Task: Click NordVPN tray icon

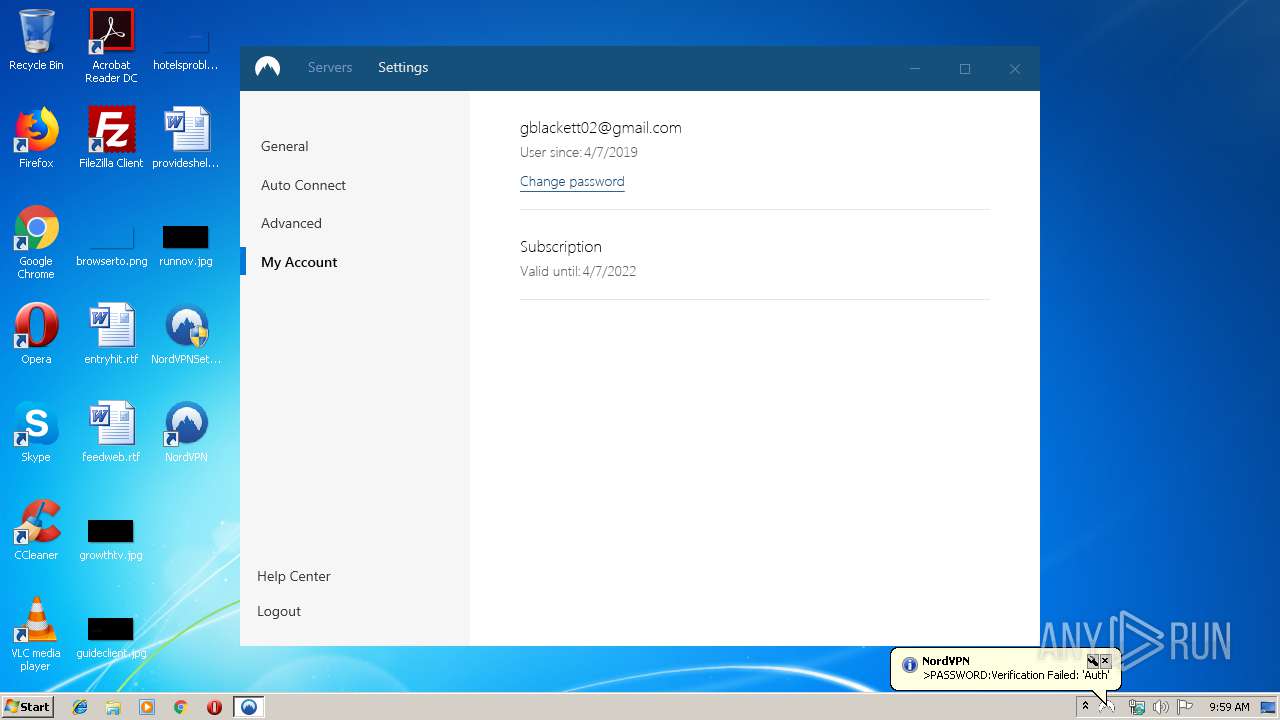Action: click(x=1108, y=707)
